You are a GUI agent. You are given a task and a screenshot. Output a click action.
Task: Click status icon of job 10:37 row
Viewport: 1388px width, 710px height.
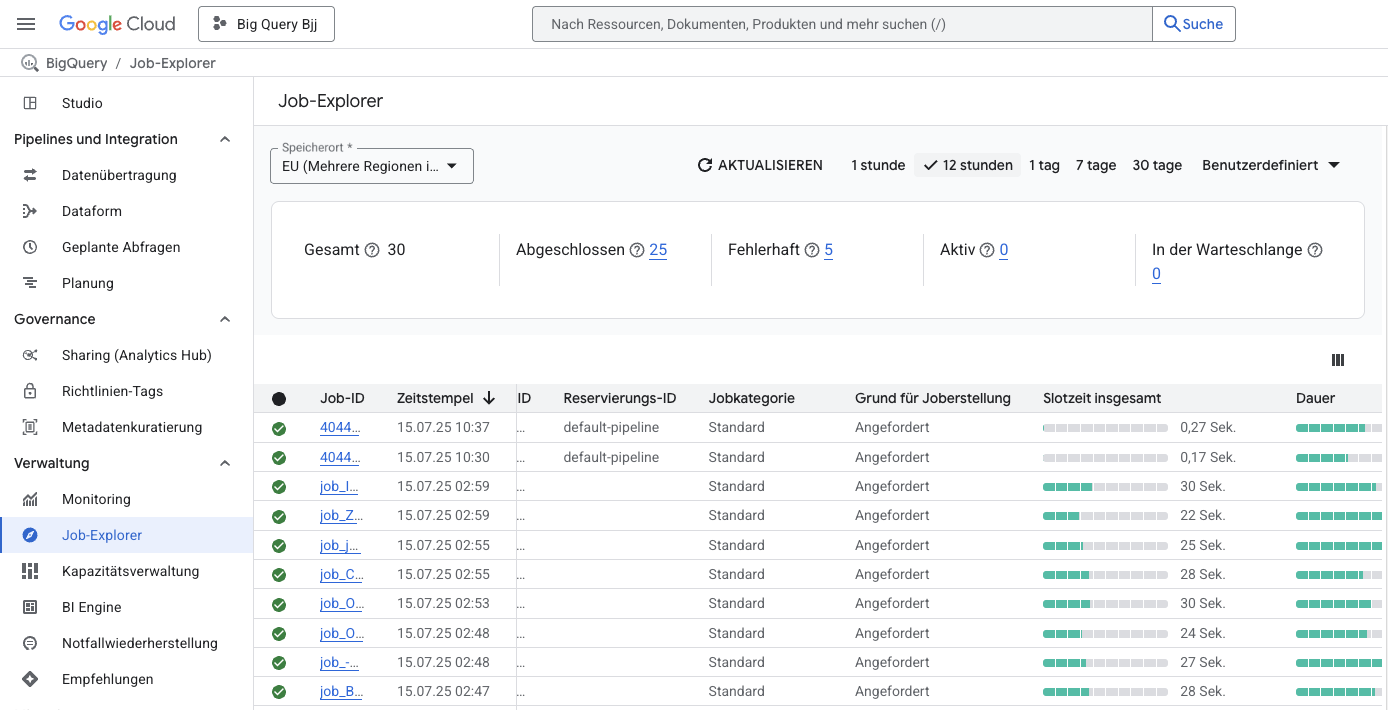pos(279,428)
